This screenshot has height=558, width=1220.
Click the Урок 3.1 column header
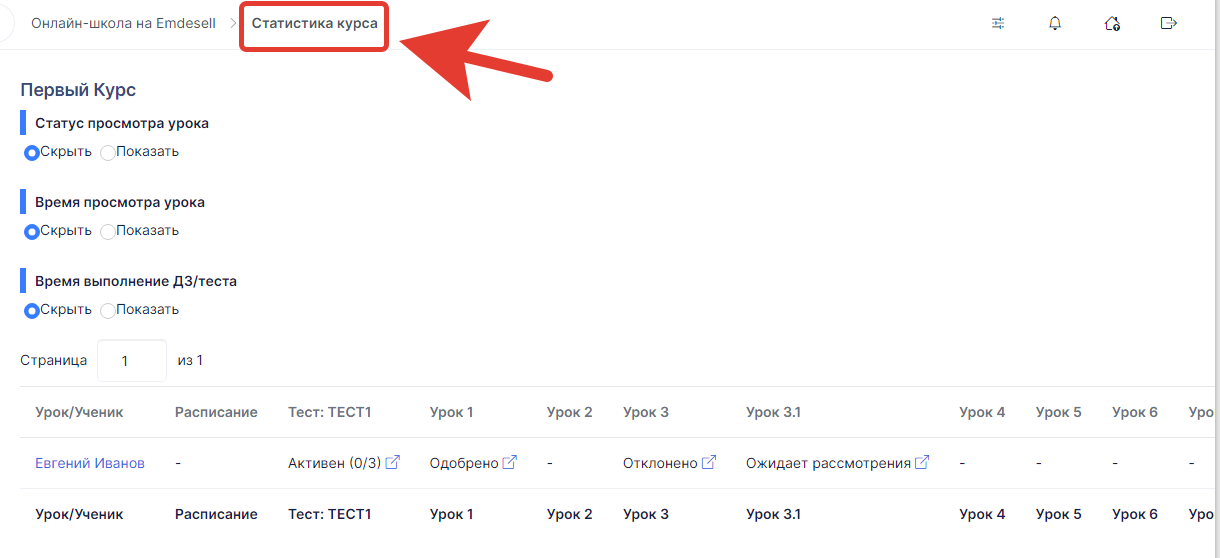(x=773, y=412)
